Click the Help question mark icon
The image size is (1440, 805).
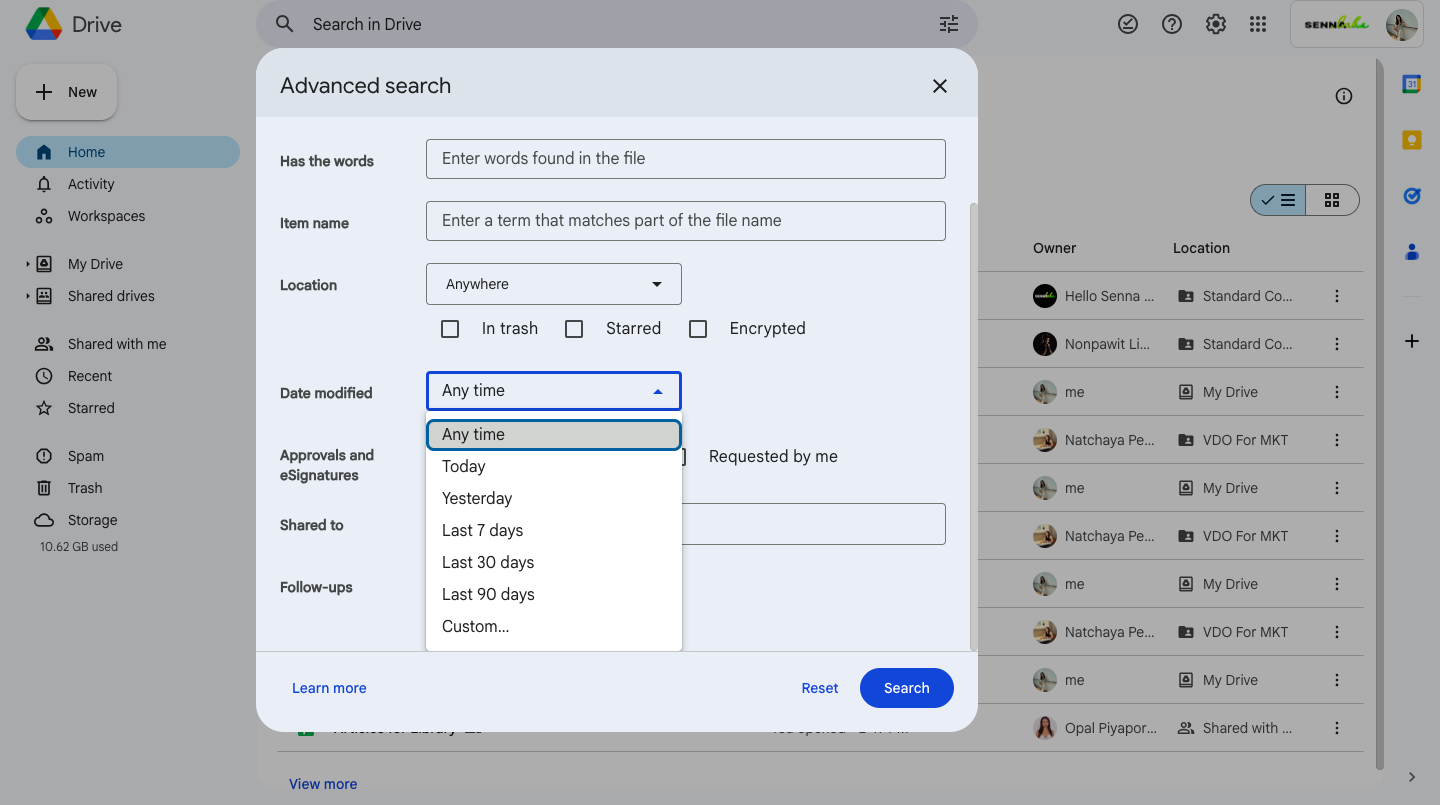(x=1172, y=25)
